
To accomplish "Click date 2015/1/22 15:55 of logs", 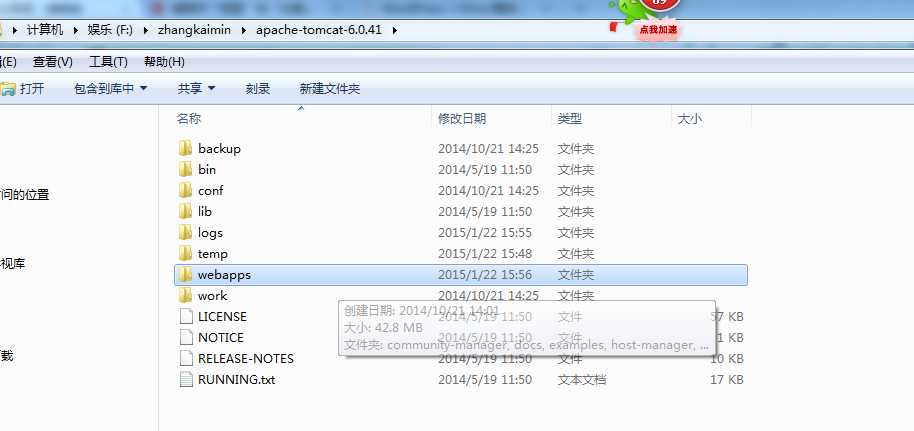I will (485, 233).
